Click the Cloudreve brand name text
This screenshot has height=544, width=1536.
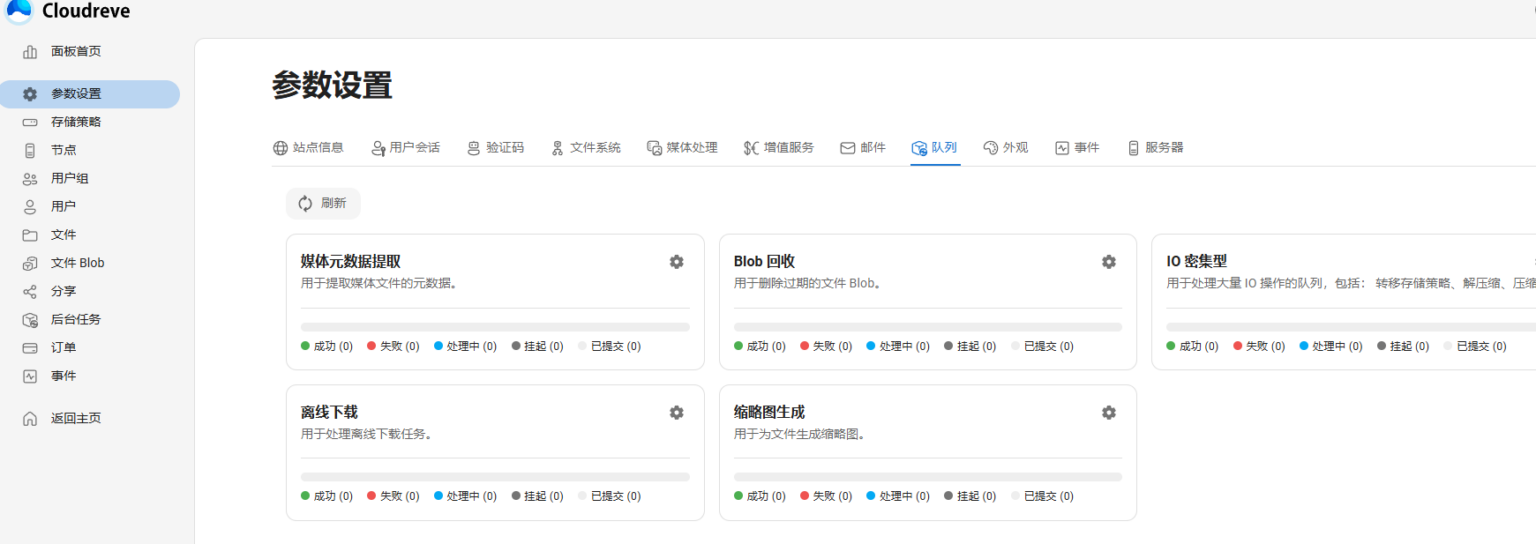point(86,11)
